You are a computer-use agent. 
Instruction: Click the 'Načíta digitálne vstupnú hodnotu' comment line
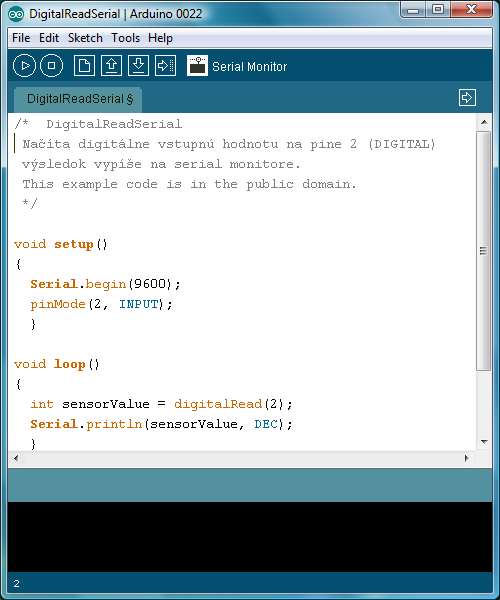point(229,144)
